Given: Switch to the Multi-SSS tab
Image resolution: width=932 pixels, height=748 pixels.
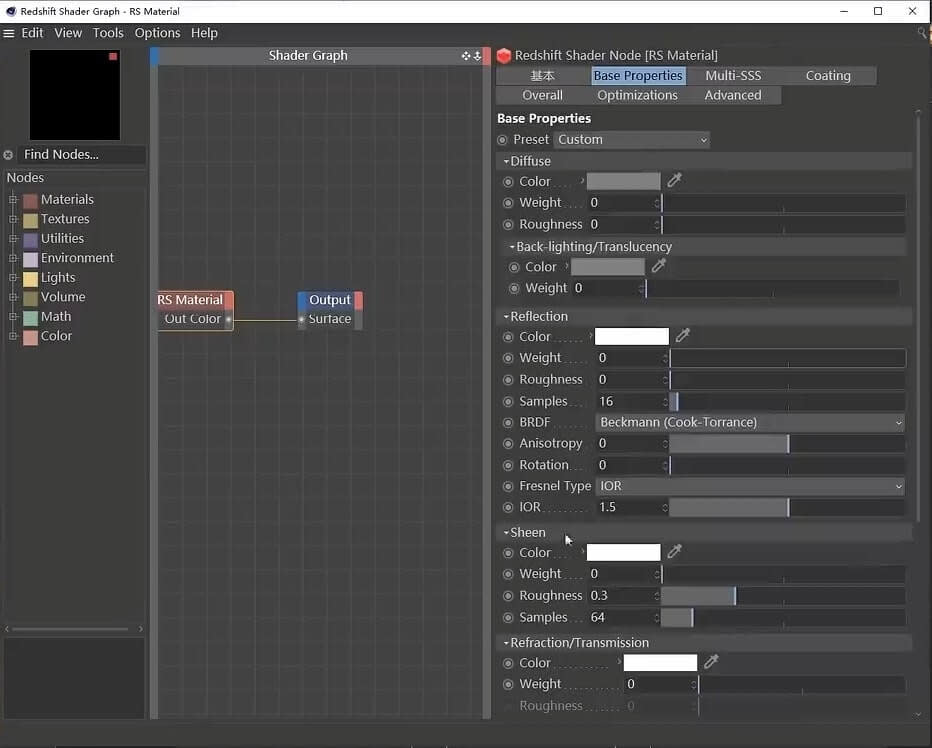Looking at the screenshot, I should coord(733,76).
